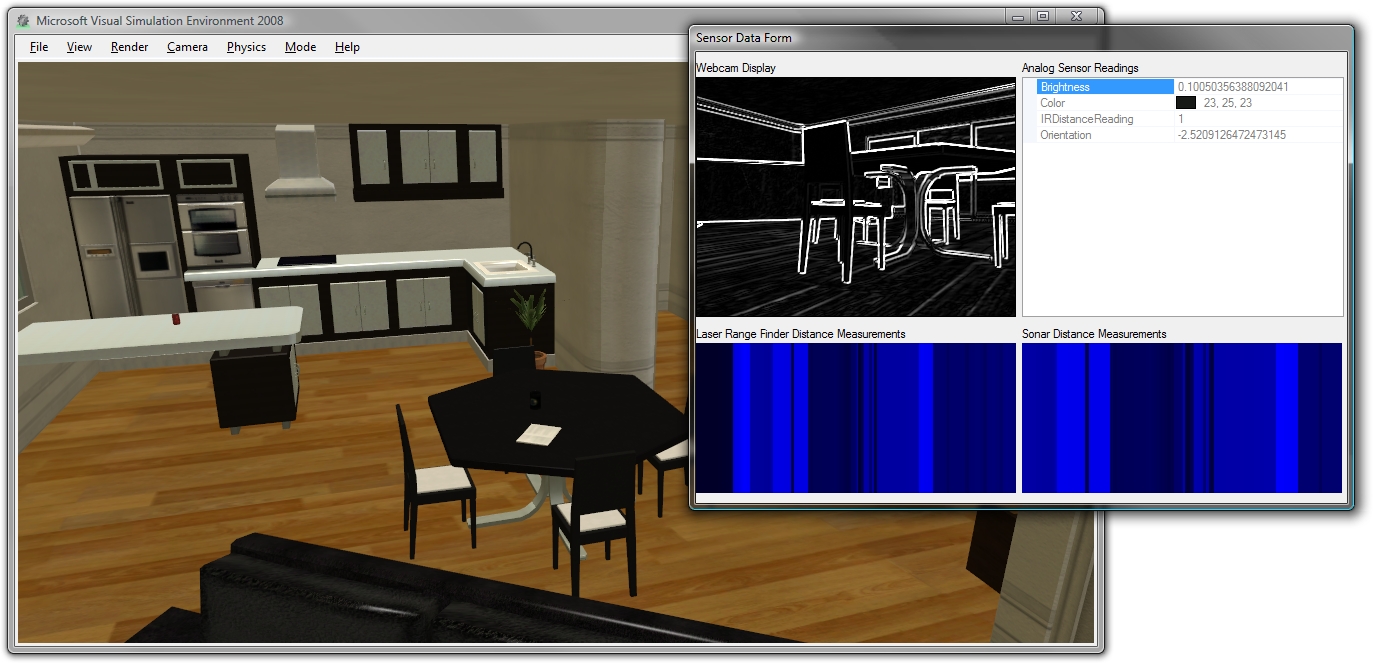Image resolution: width=1373 pixels, height=663 pixels.
Task: Click the edge-detected Webcam Display image
Action: coord(855,195)
